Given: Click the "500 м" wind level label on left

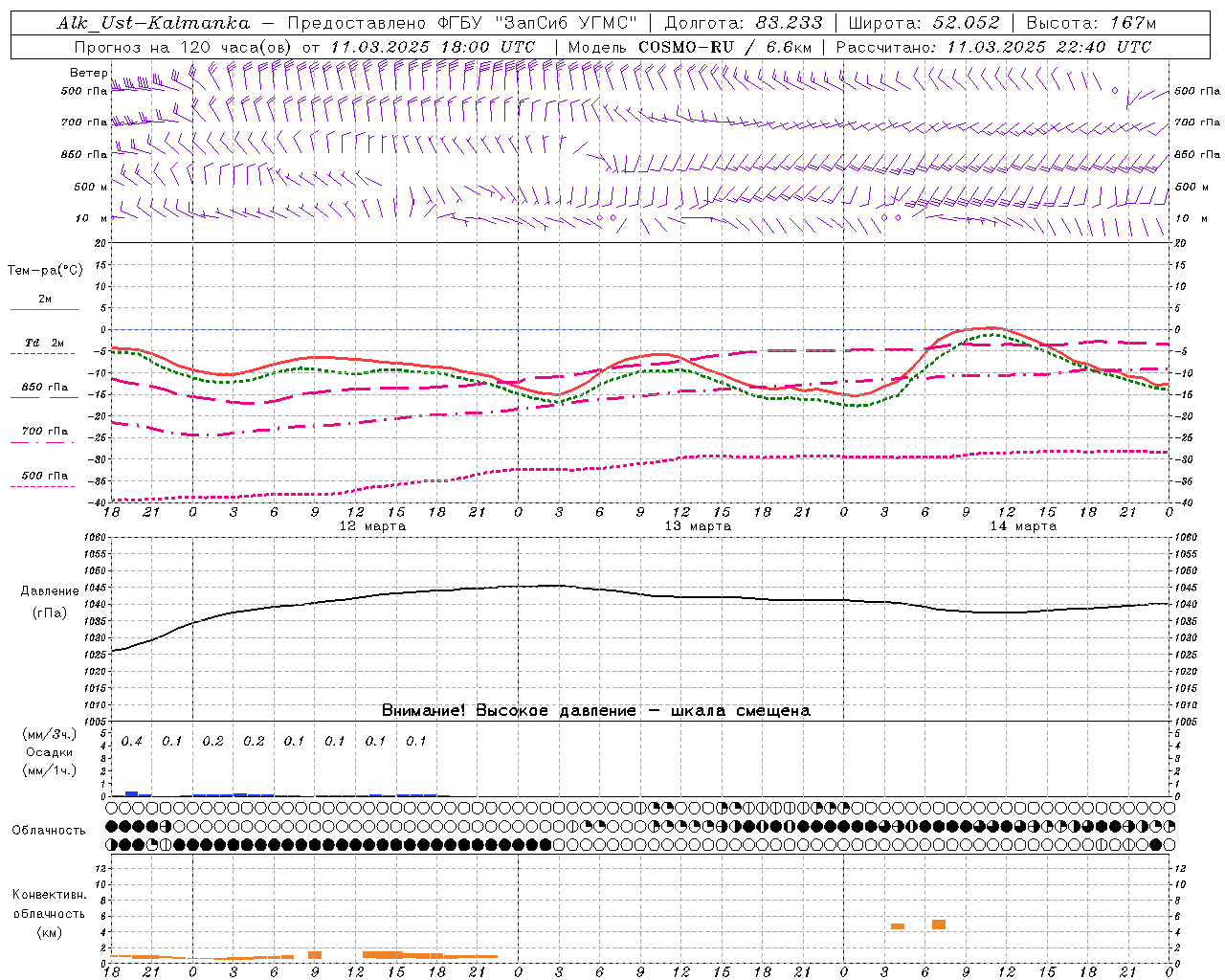Looking at the screenshot, I should (x=91, y=187).
